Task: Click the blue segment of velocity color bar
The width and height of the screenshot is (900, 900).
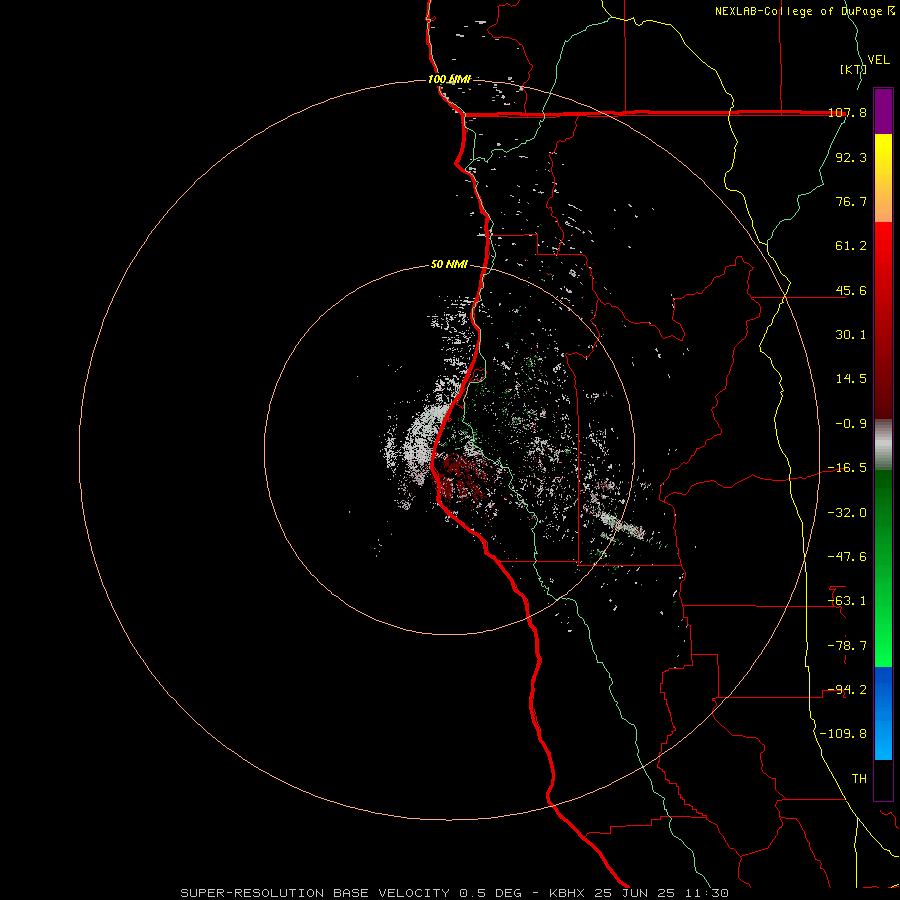Action: pyautogui.click(x=883, y=713)
